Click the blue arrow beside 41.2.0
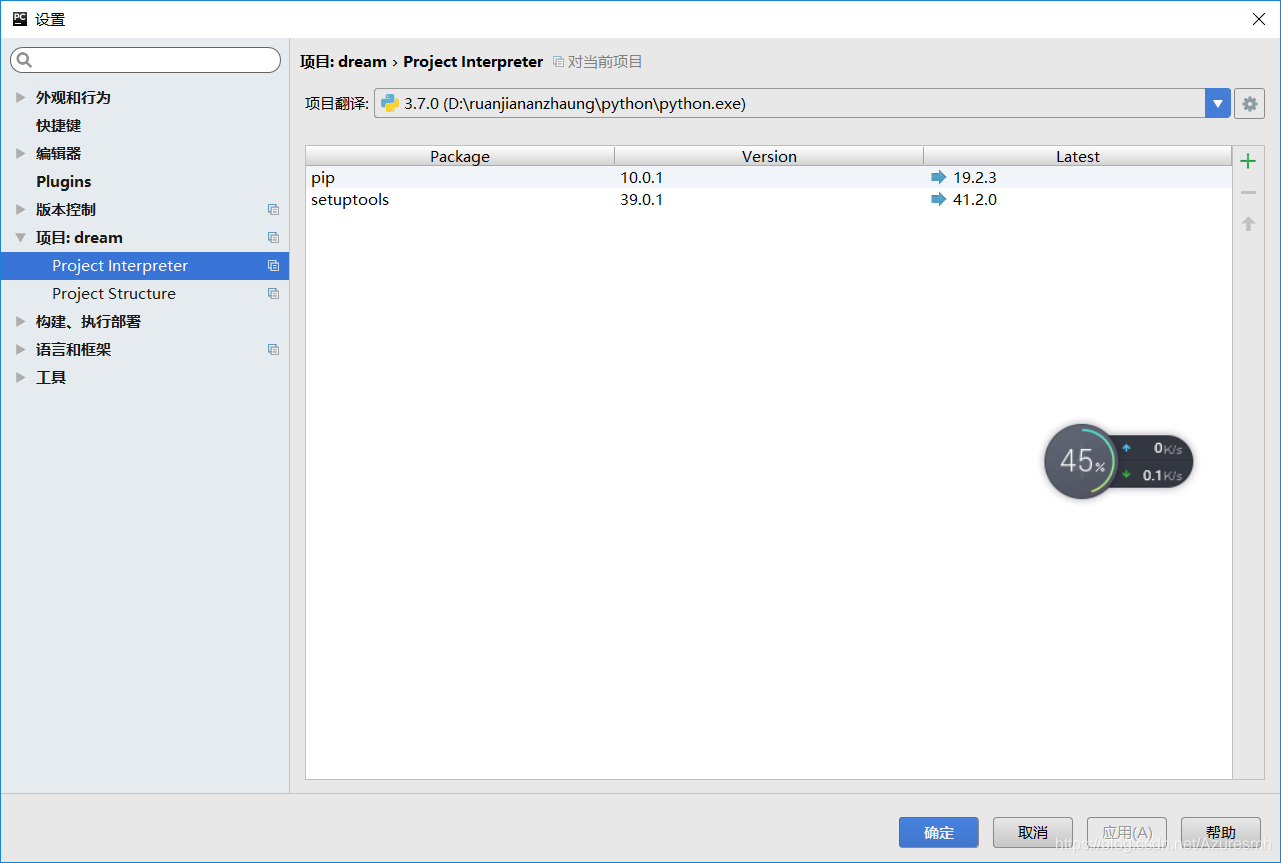1281x863 pixels. tap(938, 199)
